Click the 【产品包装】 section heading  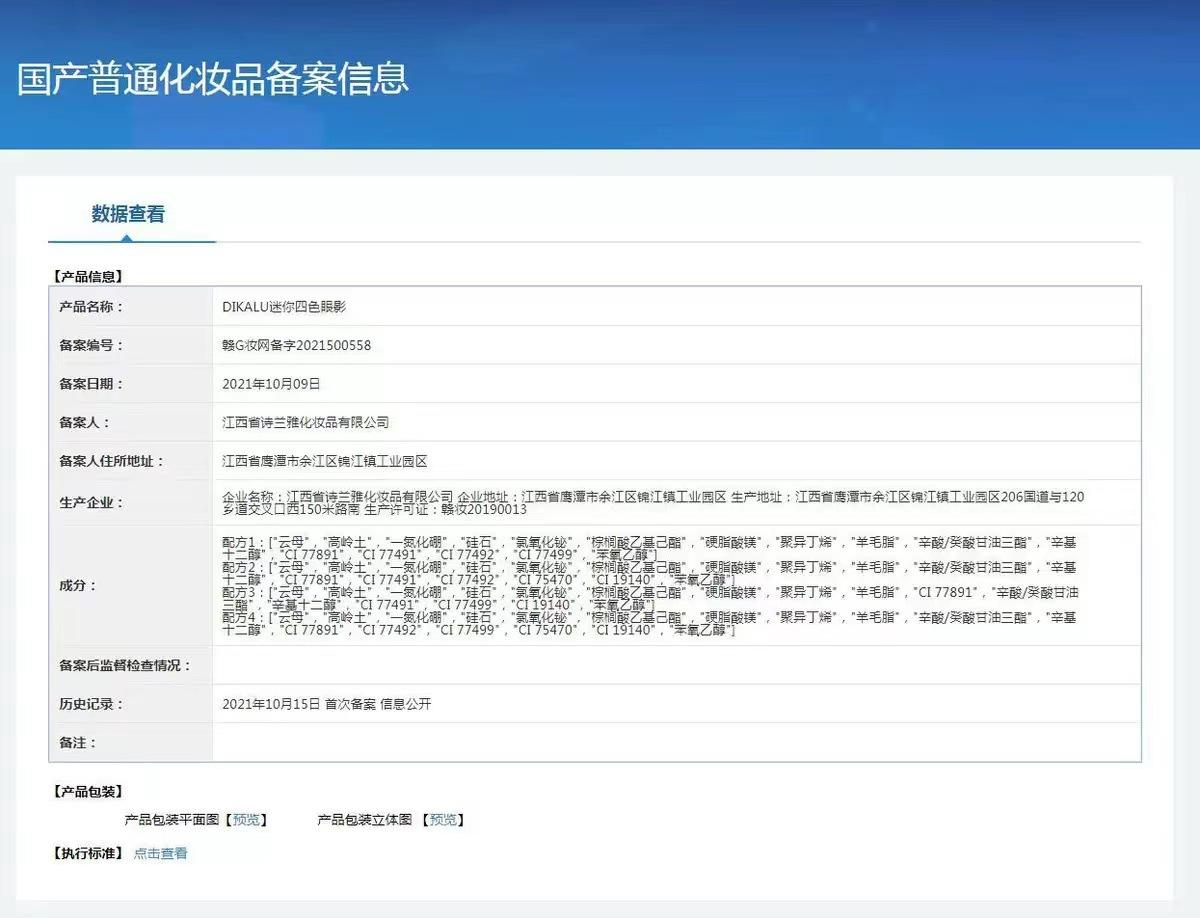click(87, 792)
